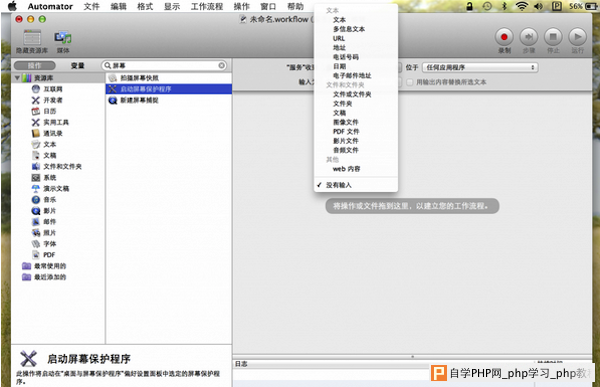Select the 实用工具 category in the library
Image resolution: width=600 pixels, height=387 pixels.
56,122
